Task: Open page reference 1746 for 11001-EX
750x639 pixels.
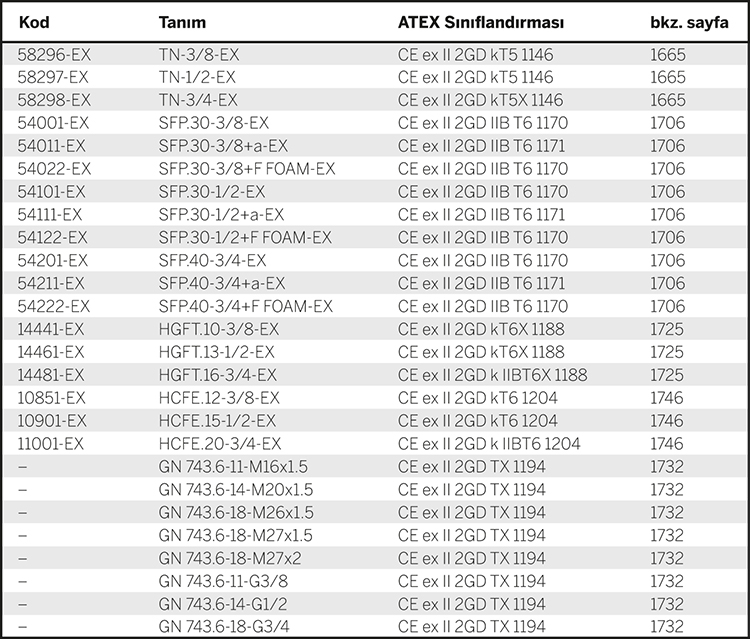Action: [667, 444]
